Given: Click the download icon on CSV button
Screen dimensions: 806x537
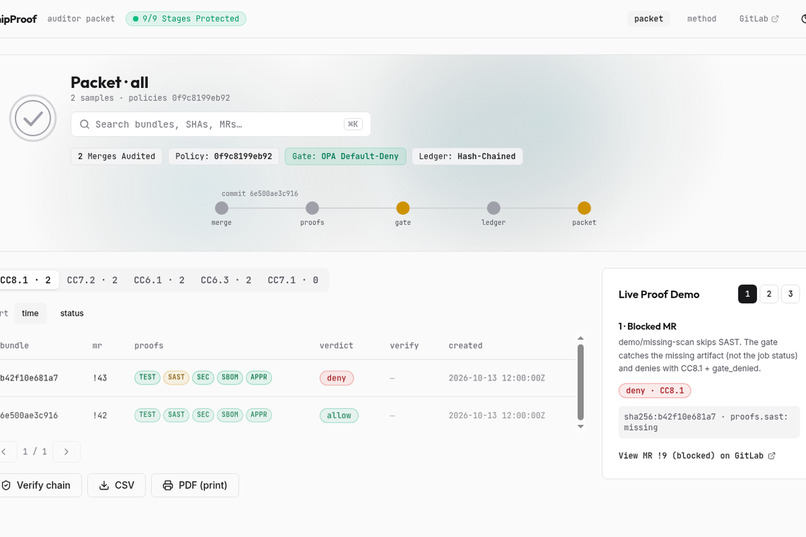Looking at the screenshot, I should tap(104, 485).
